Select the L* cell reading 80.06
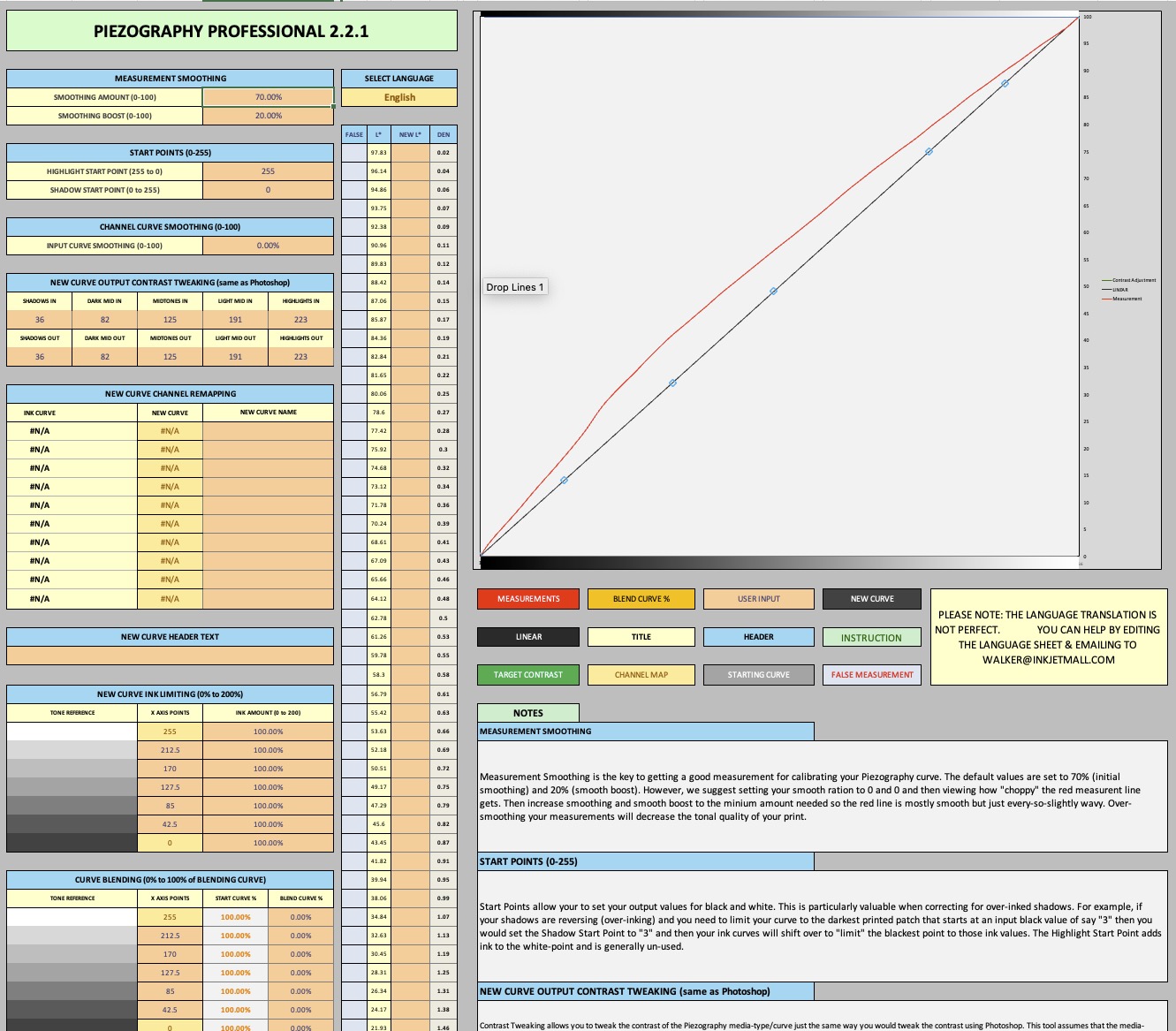The image size is (1176, 1031). [x=379, y=394]
